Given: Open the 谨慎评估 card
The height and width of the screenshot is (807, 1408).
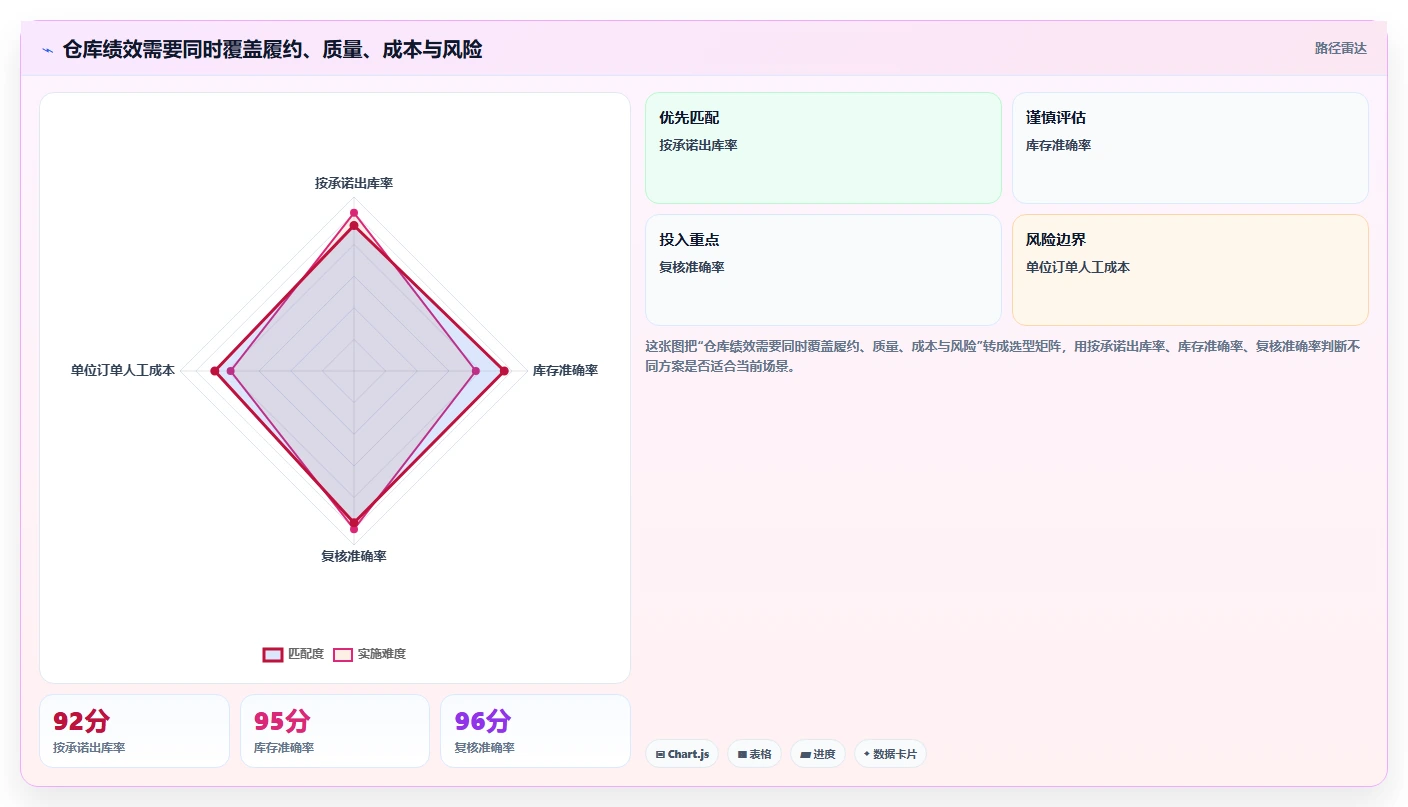Looking at the screenshot, I should tap(1190, 148).
